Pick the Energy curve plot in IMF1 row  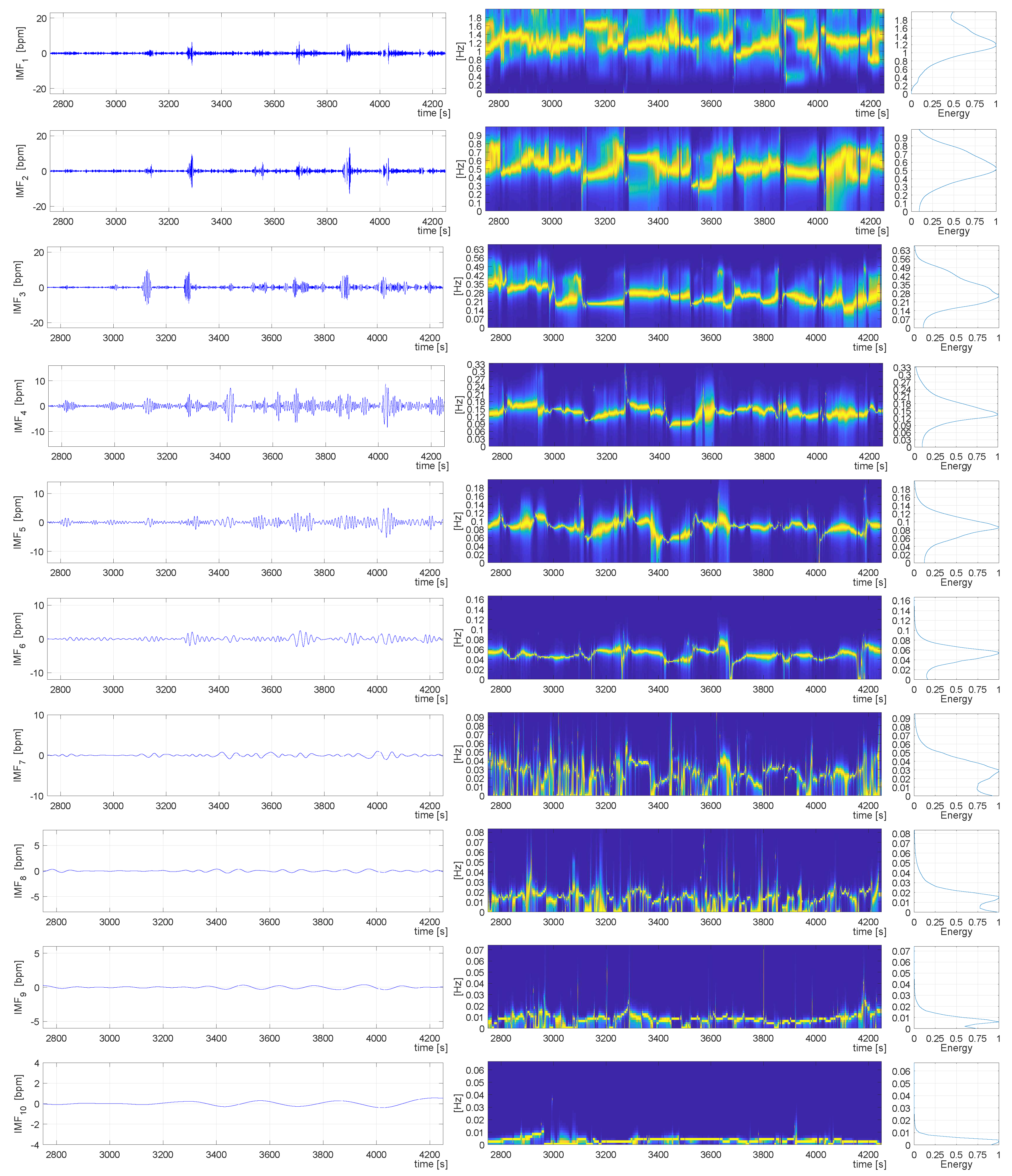pyautogui.click(x=953, y=53)
